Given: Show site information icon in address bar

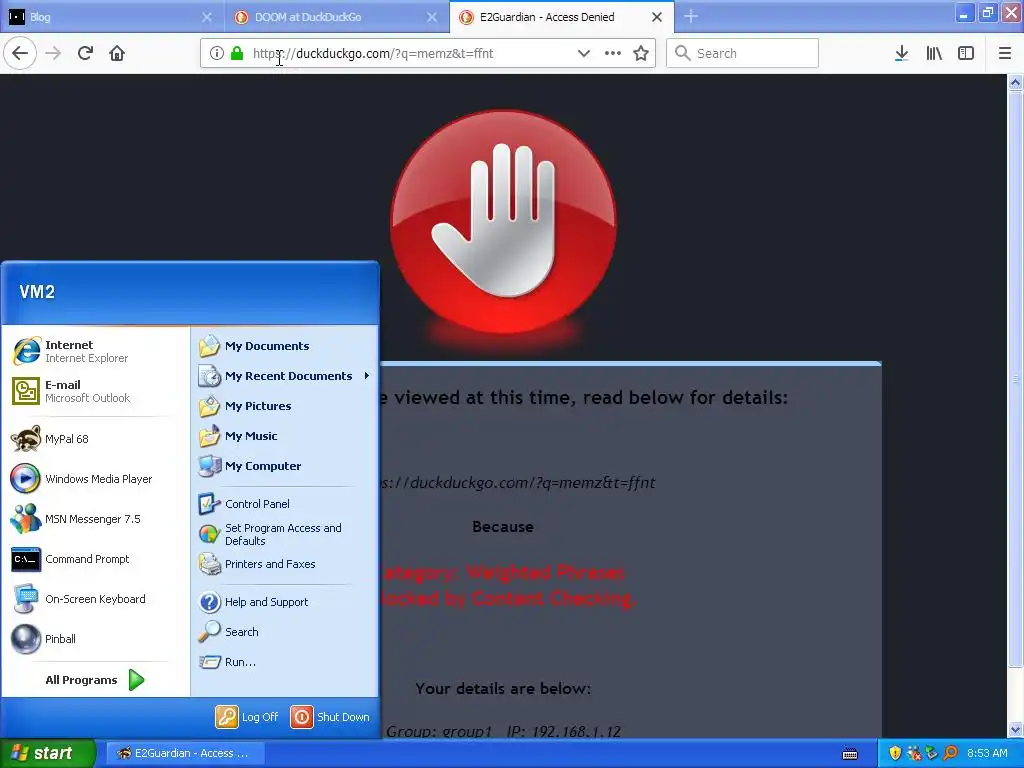Looking at the screenshot, I should click(216, 53).
